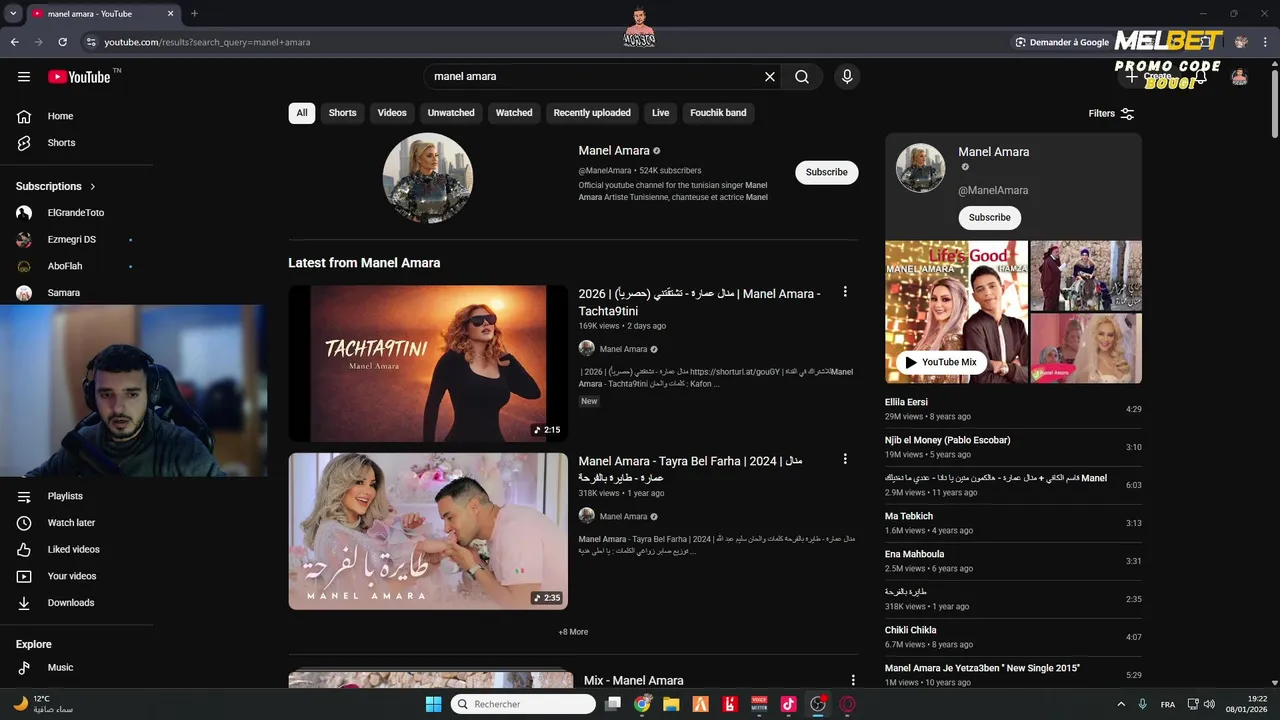Open File Explorer from the taskbar
1280x720 pixels.
pos(671,704)
